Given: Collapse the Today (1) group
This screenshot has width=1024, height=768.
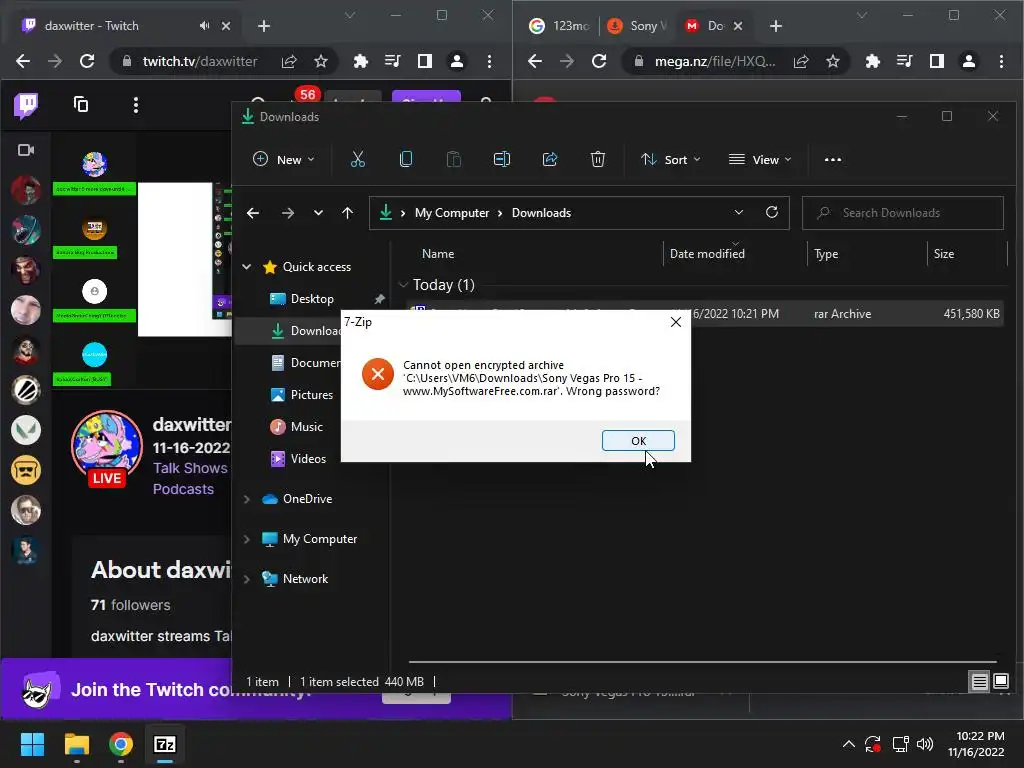Looking at the screenshot, I should [x=404, y=285].
